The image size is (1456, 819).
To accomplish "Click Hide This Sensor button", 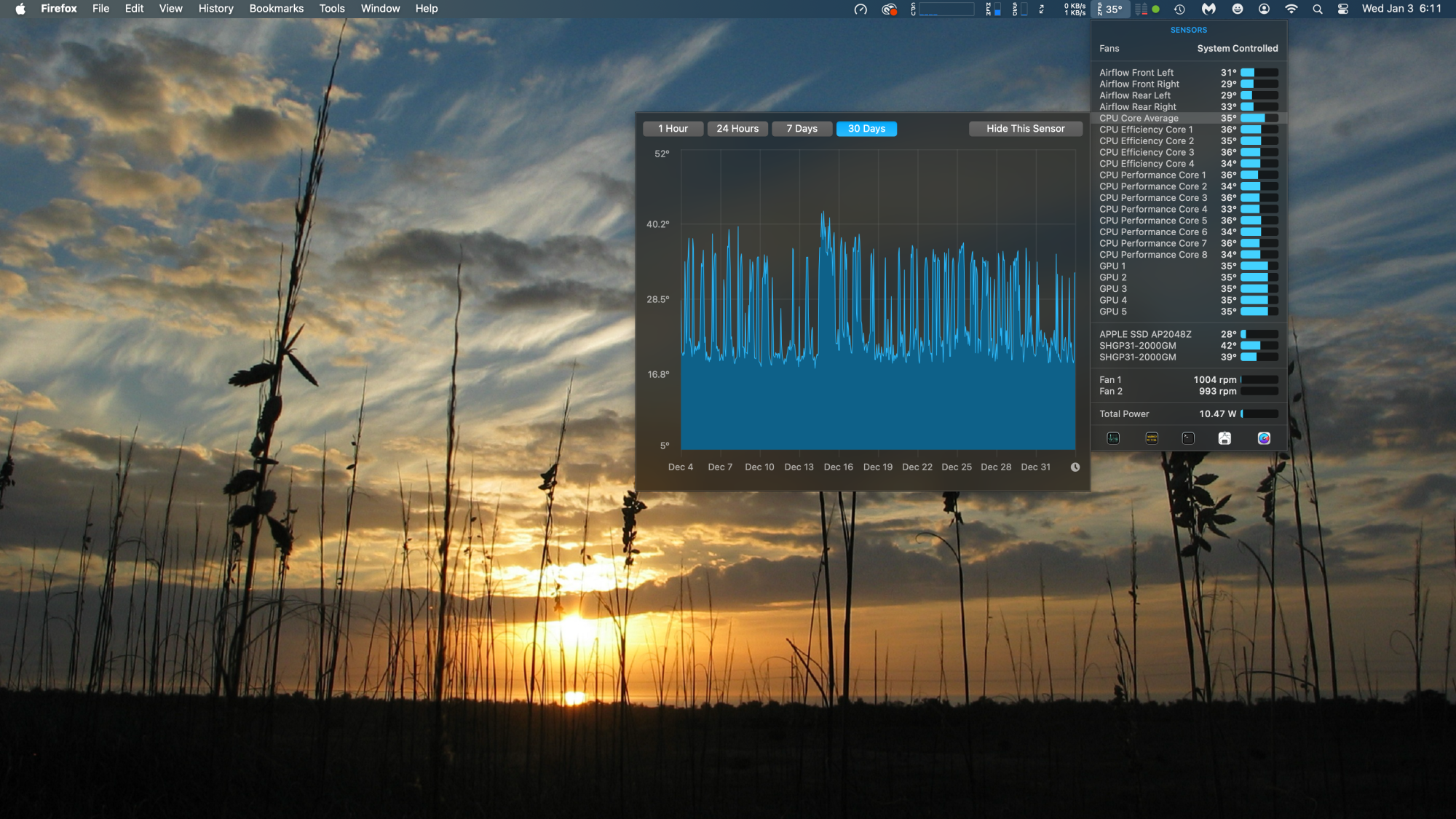I will pyautogui.click(x=1025, y=129).
